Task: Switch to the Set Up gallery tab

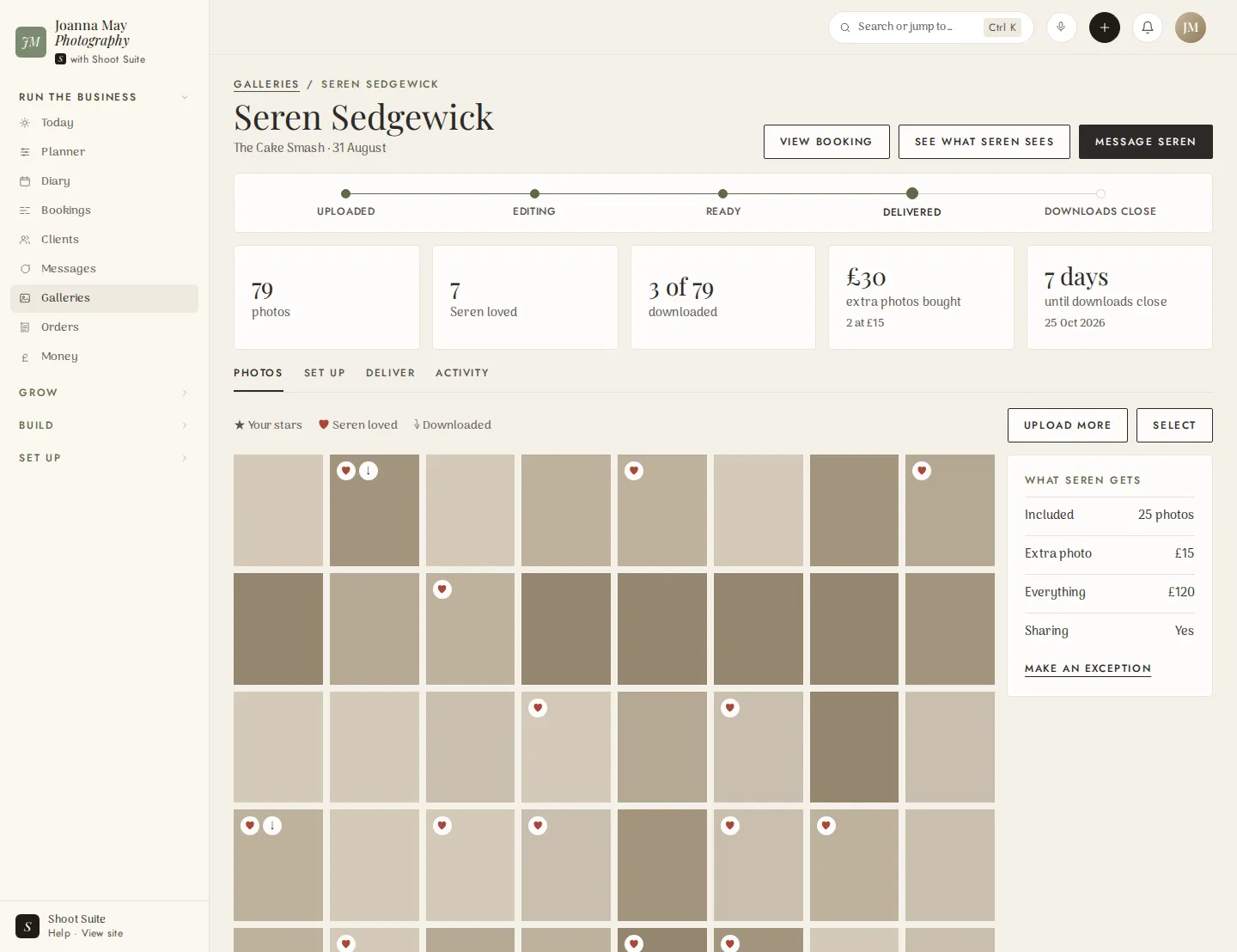Action: tap(325, 373)
